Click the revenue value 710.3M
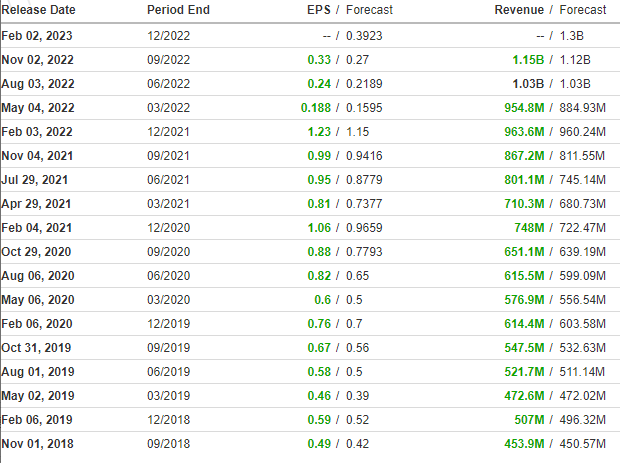 524,204
